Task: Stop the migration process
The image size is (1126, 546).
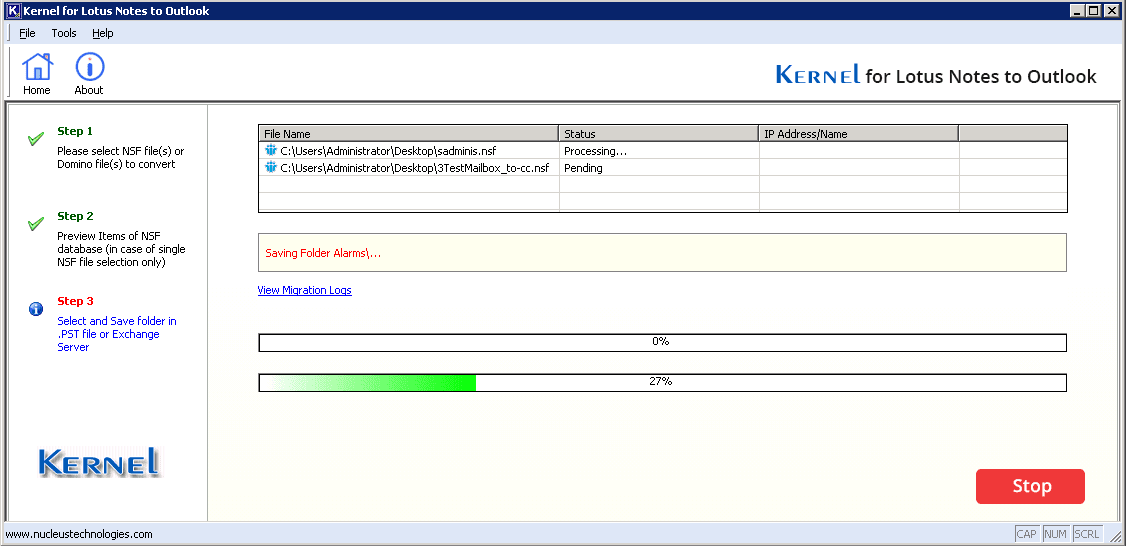Action: (1030, 486)
